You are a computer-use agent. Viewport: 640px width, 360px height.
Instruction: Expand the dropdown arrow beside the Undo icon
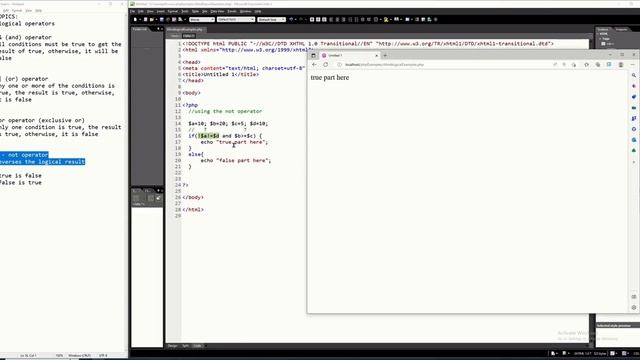click(296, 19)
